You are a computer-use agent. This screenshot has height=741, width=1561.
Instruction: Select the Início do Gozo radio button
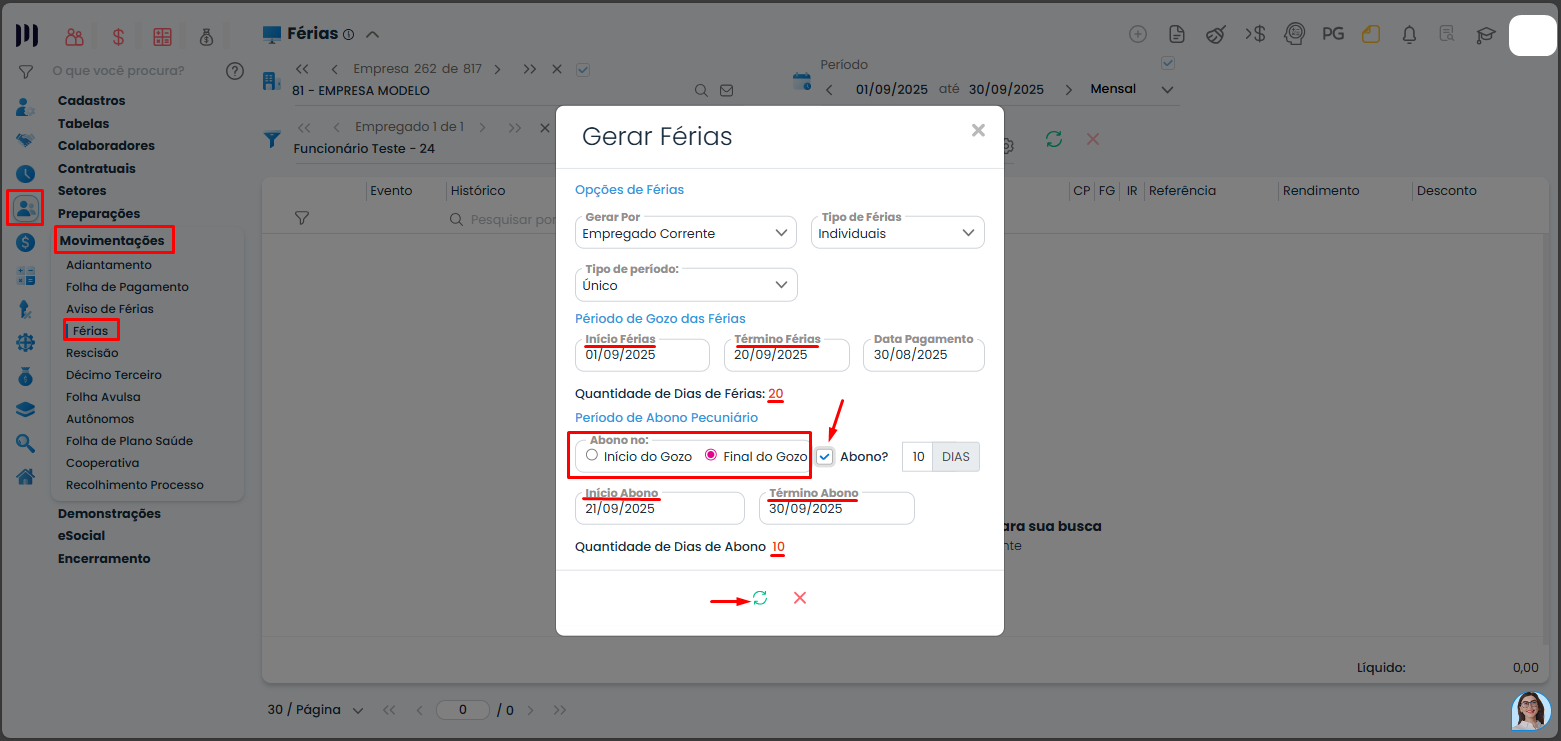(592, 455)
